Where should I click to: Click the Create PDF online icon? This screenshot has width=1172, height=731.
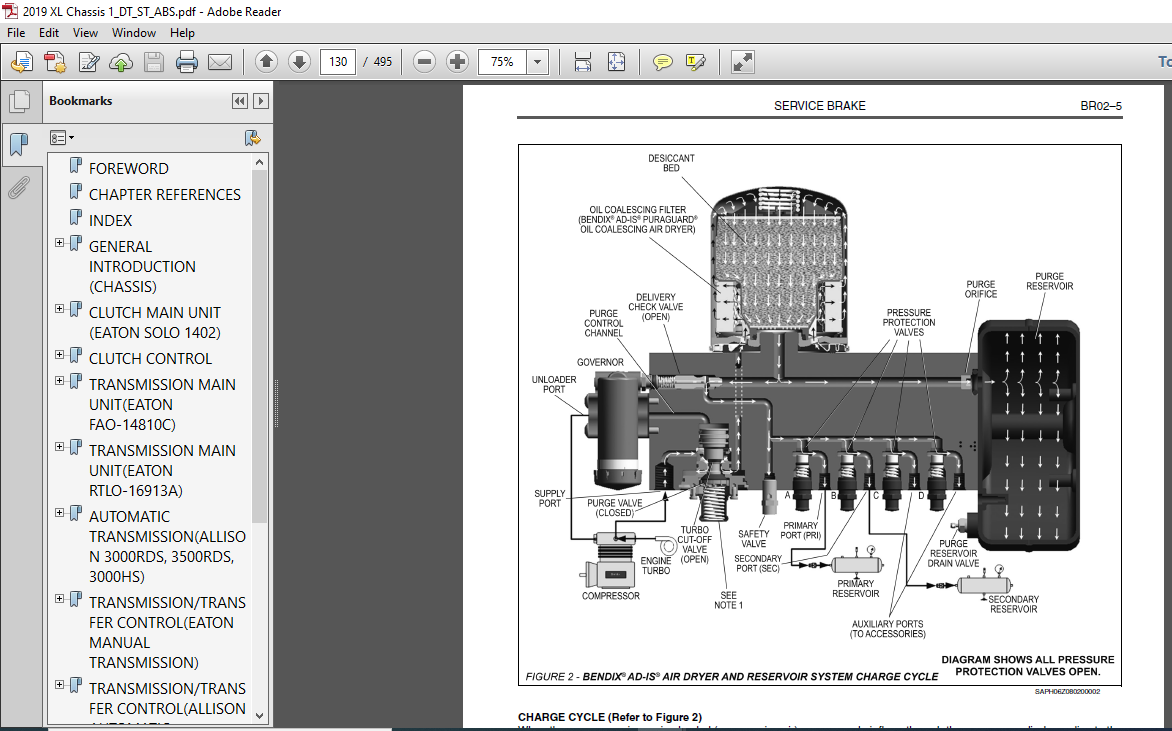tap(22, 62)
